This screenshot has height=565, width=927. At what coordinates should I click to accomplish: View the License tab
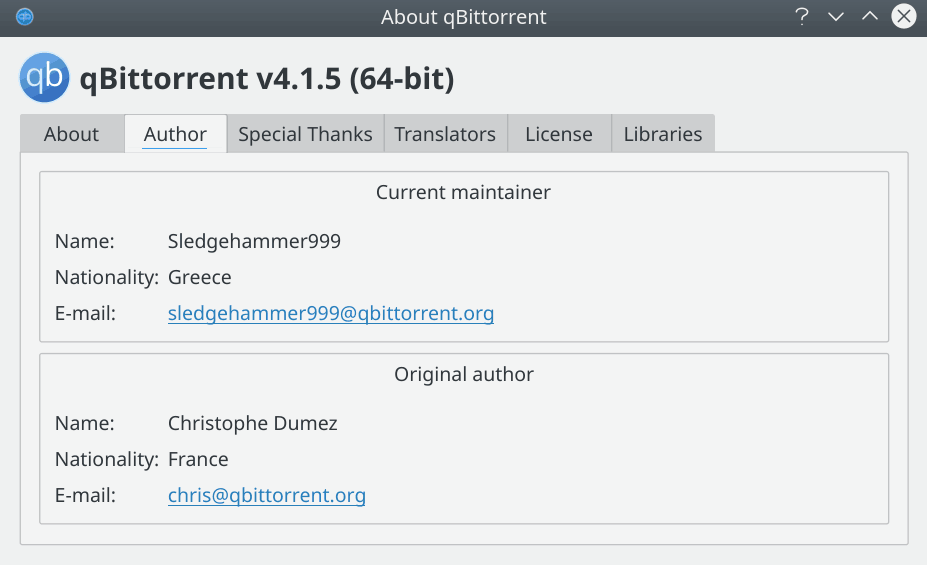(x=559, y=134)
